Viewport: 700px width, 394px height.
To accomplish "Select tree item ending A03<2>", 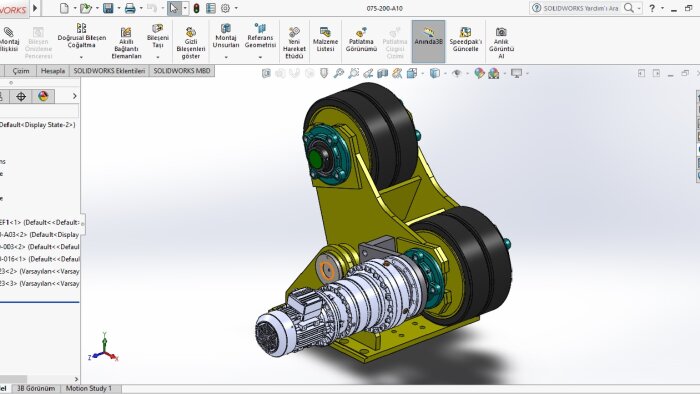I will (x=39, y=234).
